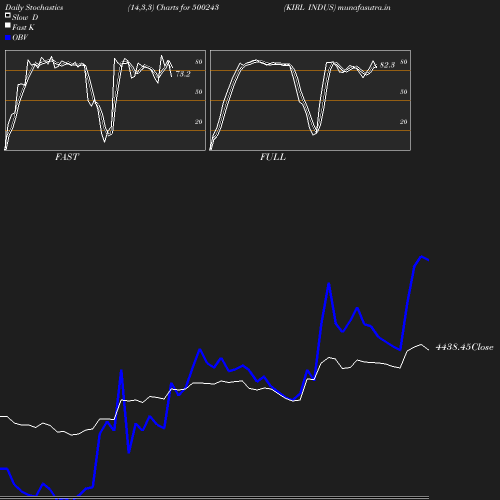
Task: Click the 82.3 value in FULL chart
Action: 387,65
